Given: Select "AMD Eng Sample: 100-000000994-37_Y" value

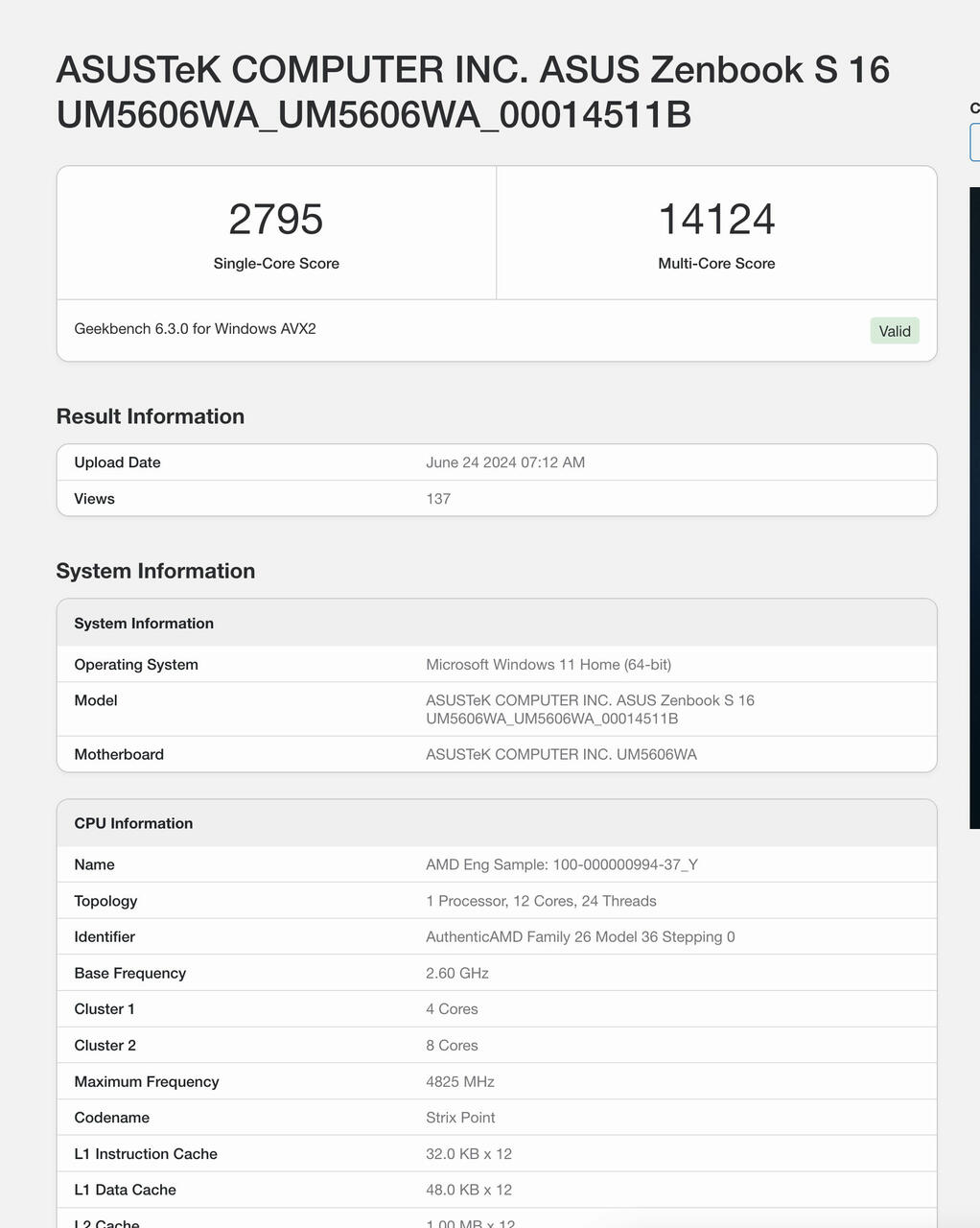Looking at the screenshot, I should point(562,865).
